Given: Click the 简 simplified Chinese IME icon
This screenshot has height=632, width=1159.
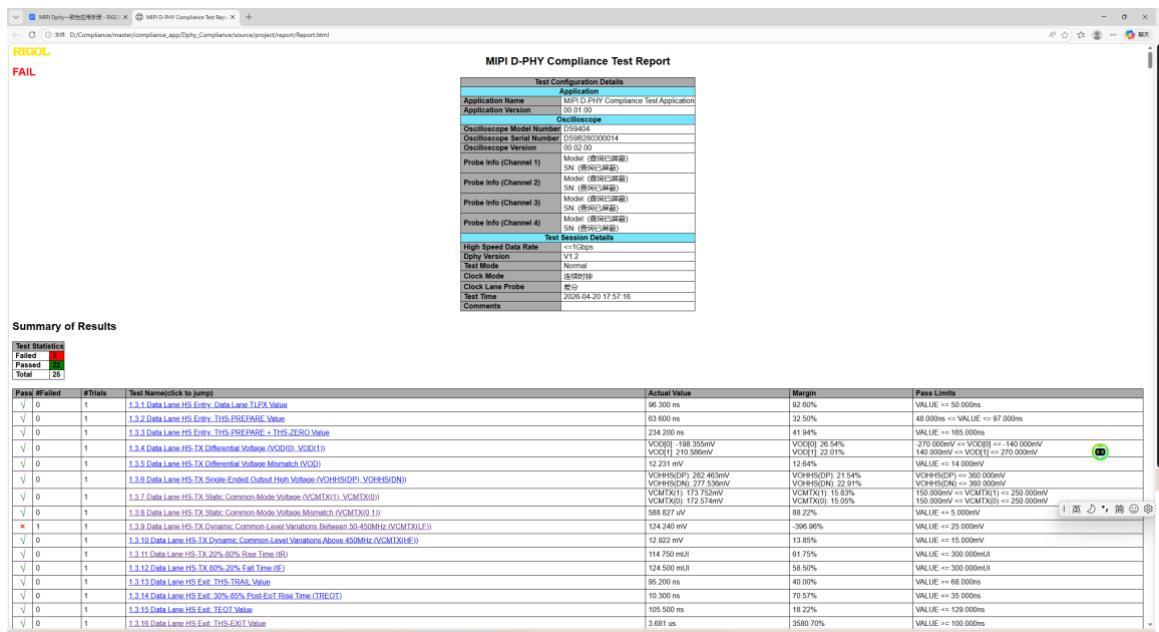Looking at the screenshot, I should (x=1119, y=509).
